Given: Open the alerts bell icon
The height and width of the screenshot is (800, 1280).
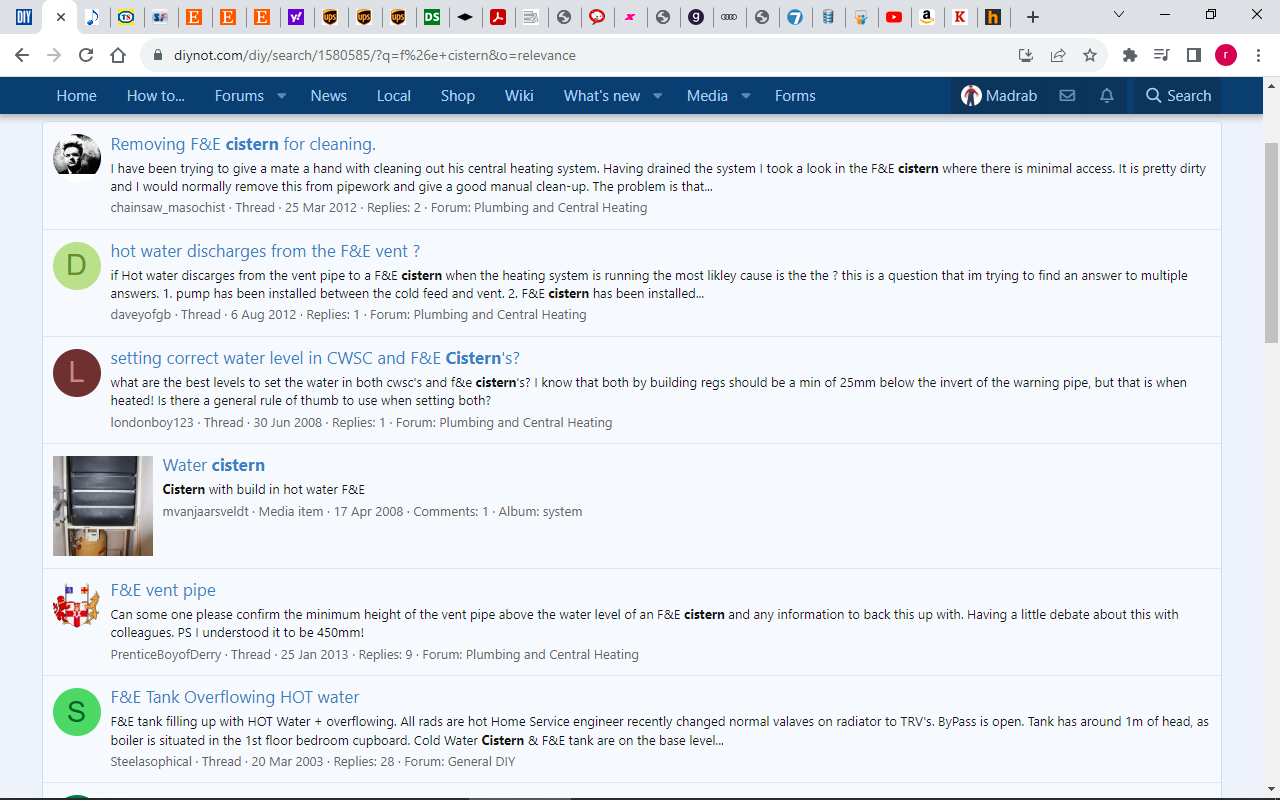Looking at the screenshot, I should [1107, 96].
